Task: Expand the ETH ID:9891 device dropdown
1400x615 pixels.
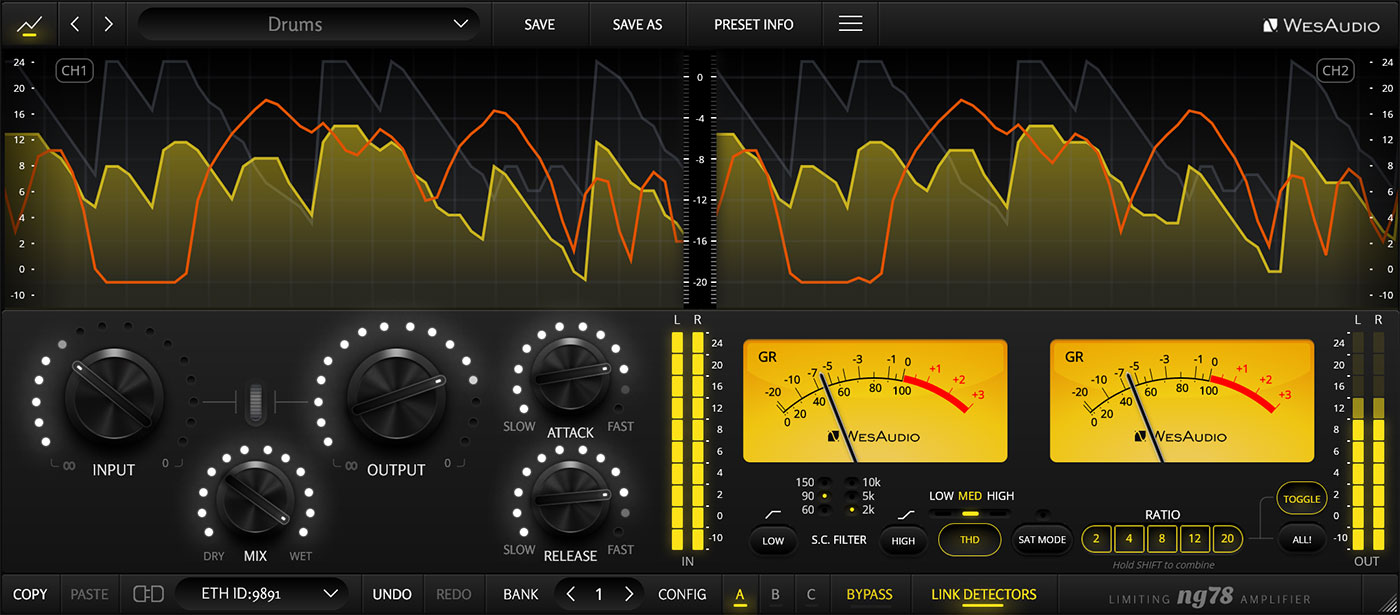Action: click(262, 594)
